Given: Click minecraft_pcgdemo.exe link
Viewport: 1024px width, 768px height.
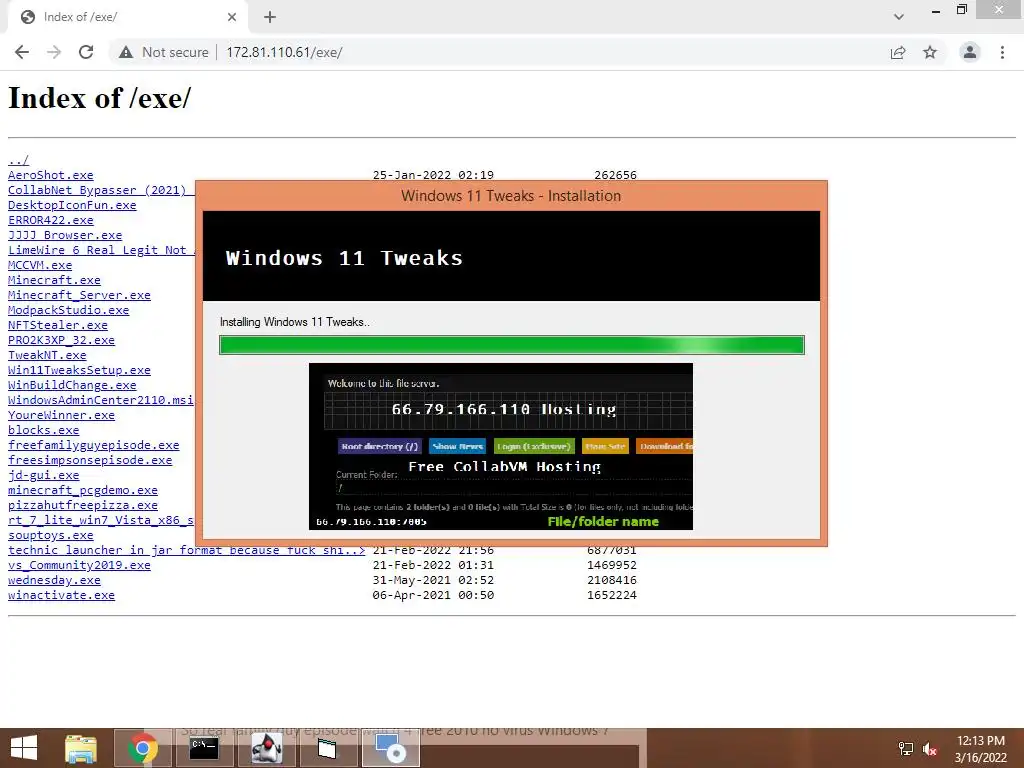Looking at the screenshot, I should [x=83, y=490].
